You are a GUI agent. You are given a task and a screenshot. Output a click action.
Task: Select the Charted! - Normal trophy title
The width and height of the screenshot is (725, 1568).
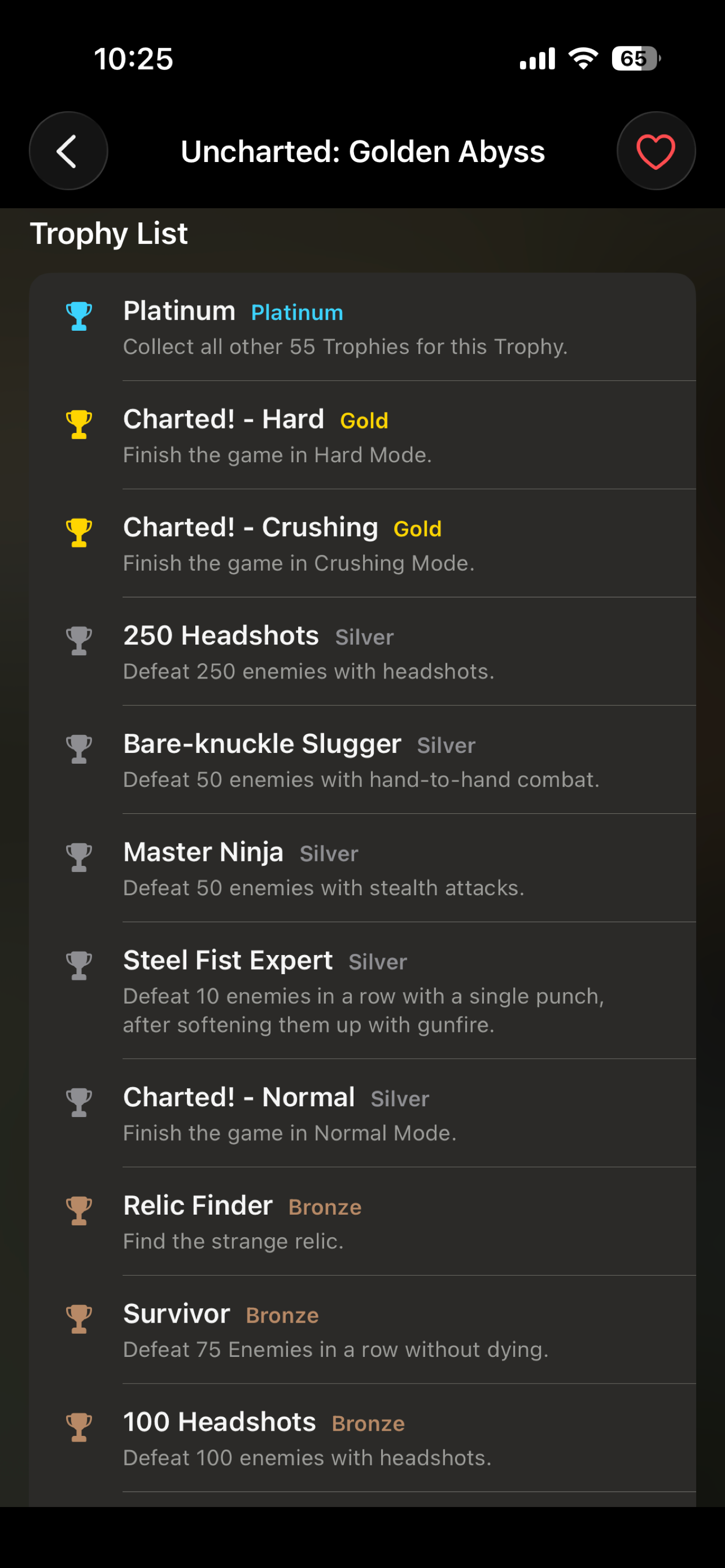[239, 1097]
